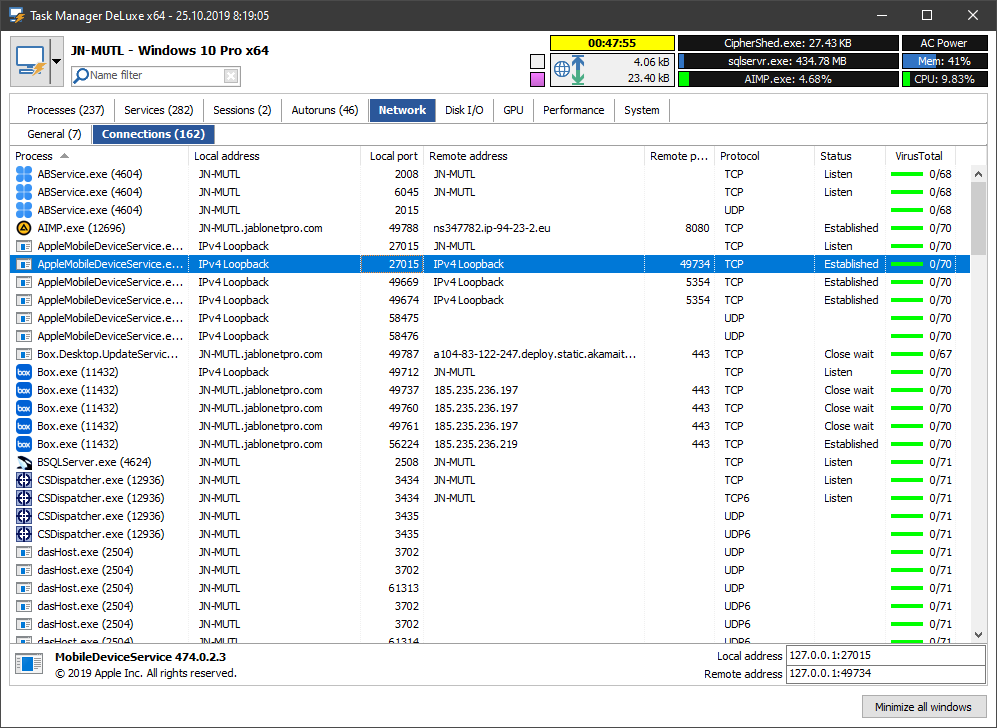Click Box.Desktop.UpdateService process icon
The height and width of the screenshot is (728, 997).
coord(24,354)
